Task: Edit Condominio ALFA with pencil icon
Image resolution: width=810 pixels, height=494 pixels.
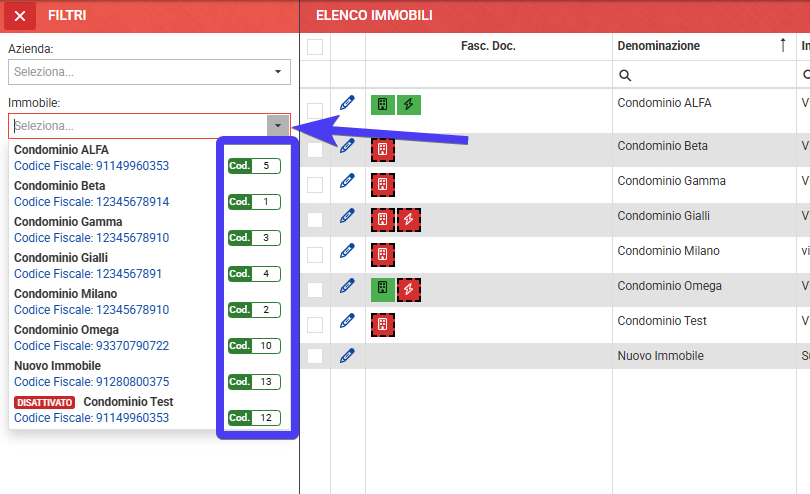Action: tap(347, 103)
